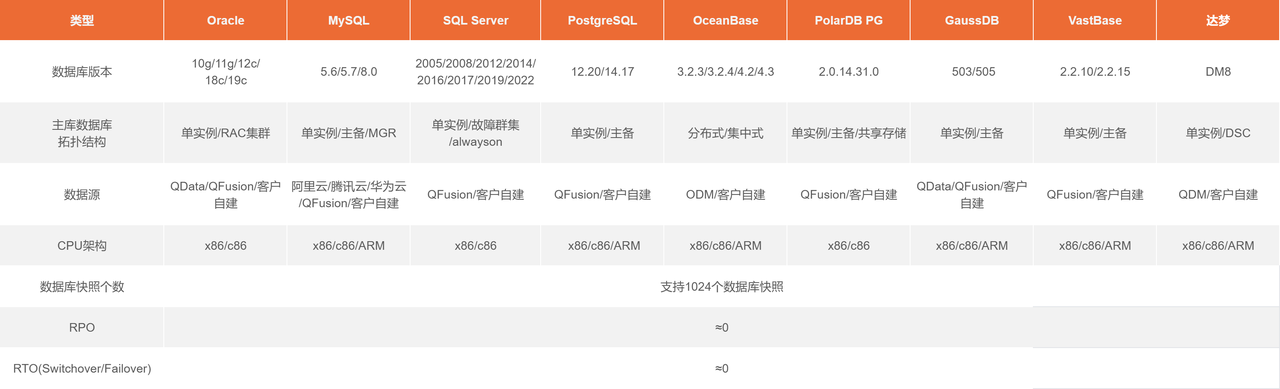The width and height of the screenshot is (1280, 389).
Task: Click the 单实例/DSC cell
Action: (1218, 133)
